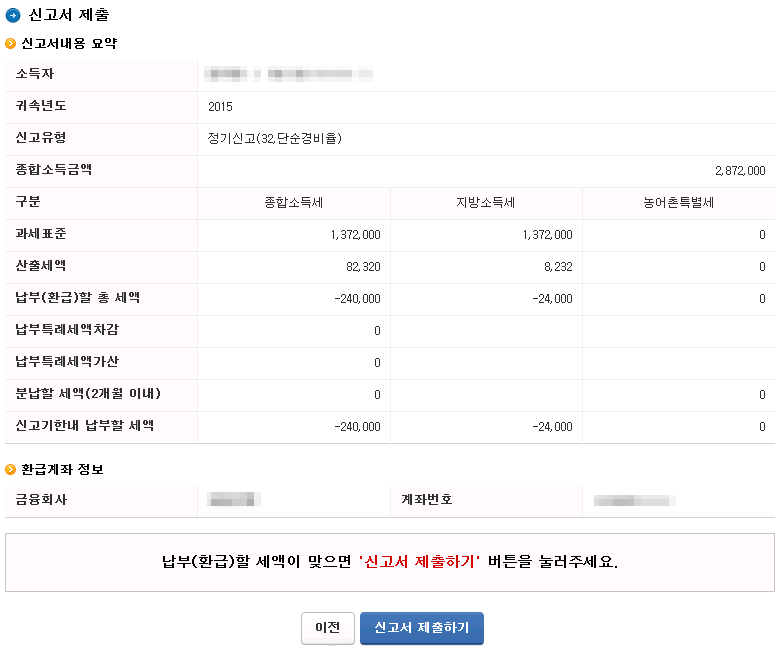The height and width of the screenshot is (661, 782).
Task: Click the blurred 금융회사 value
Action: tap(234, 499)
